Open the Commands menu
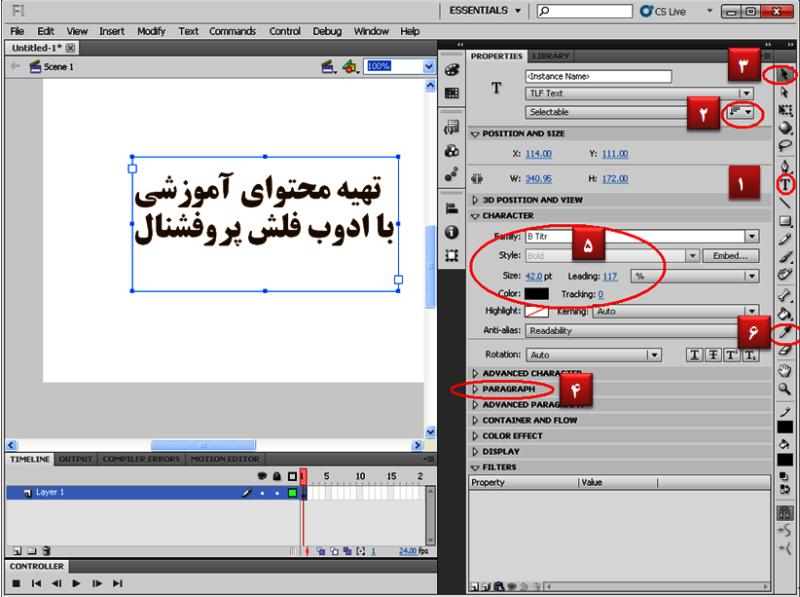Image resolution: width=800 pixels, height=597 pixels. pyautogui.click(x=232, y=32)
